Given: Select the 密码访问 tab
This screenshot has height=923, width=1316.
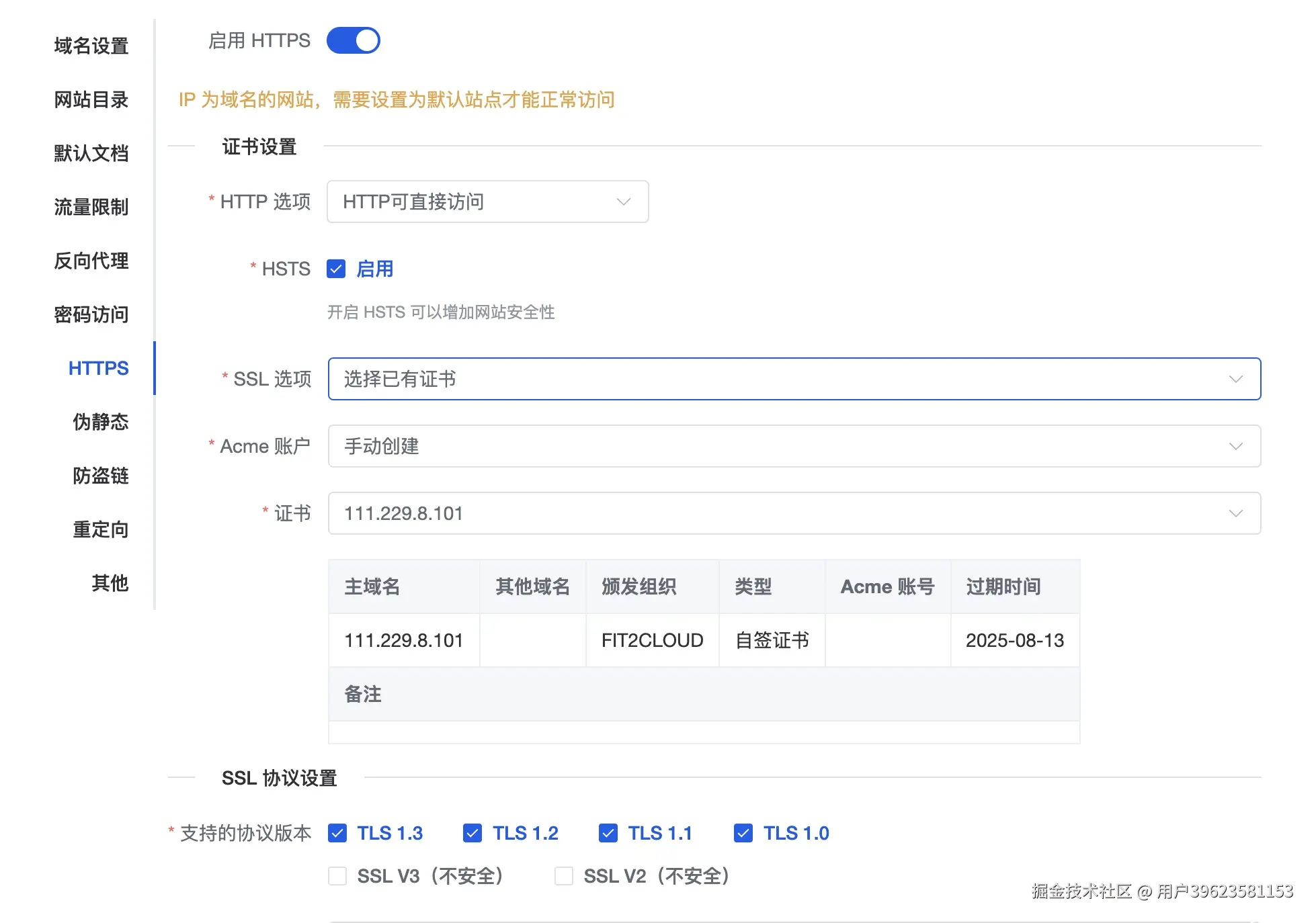Looking at the screenshot, I should [91, 314].
